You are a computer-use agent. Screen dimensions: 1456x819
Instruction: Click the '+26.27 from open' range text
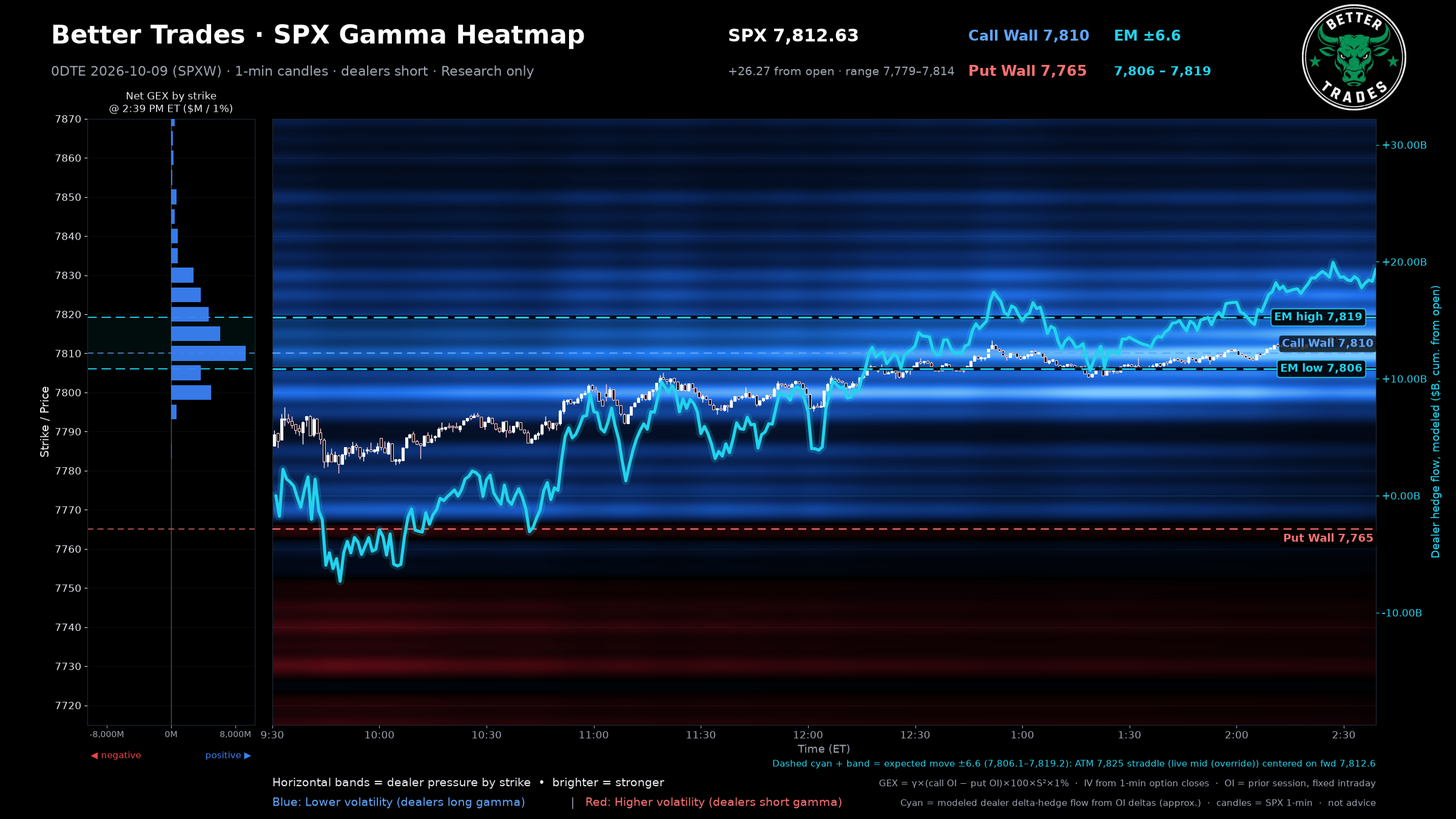(x=841, y=72)
